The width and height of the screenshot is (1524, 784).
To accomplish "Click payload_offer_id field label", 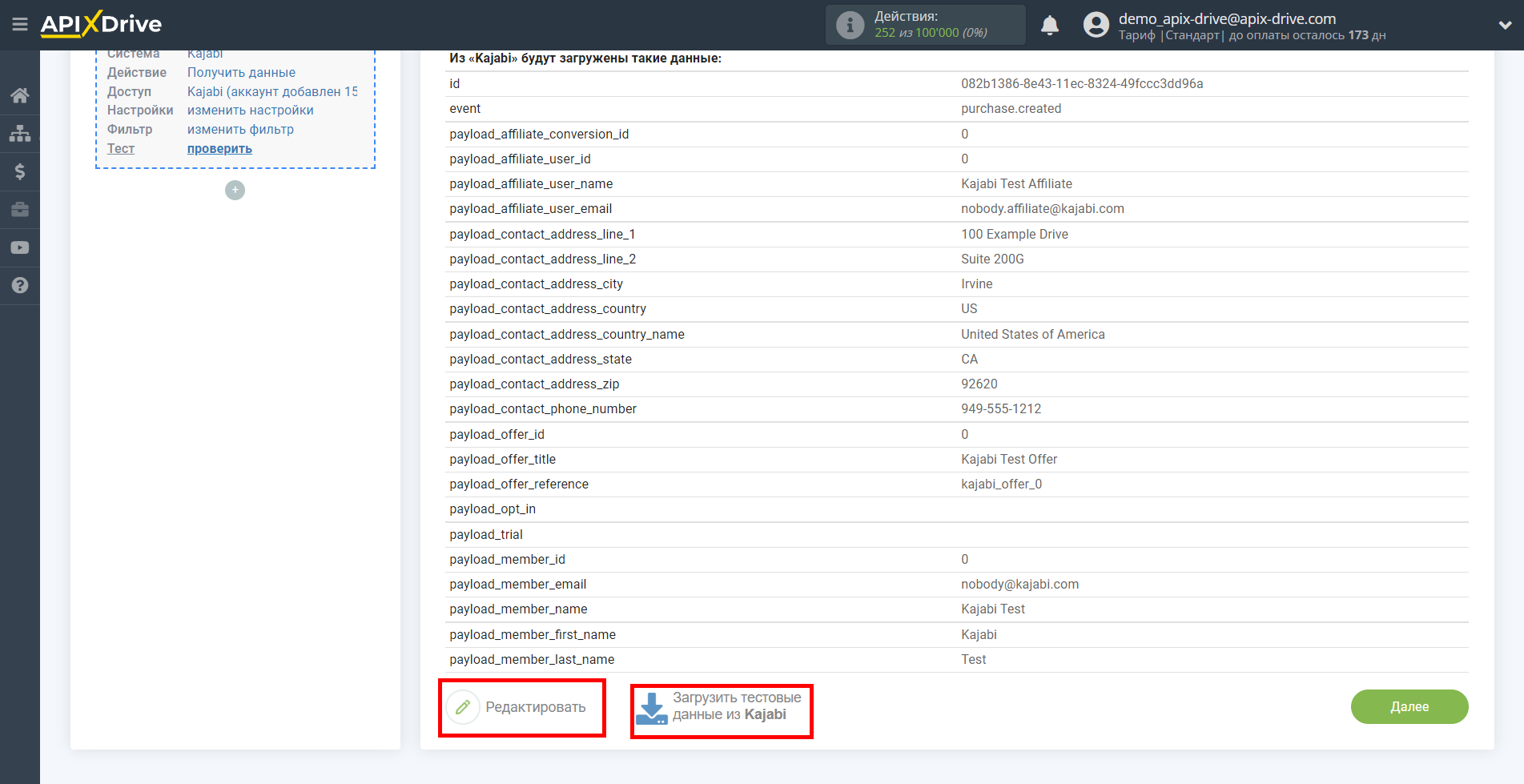I will tap(497, 434).
